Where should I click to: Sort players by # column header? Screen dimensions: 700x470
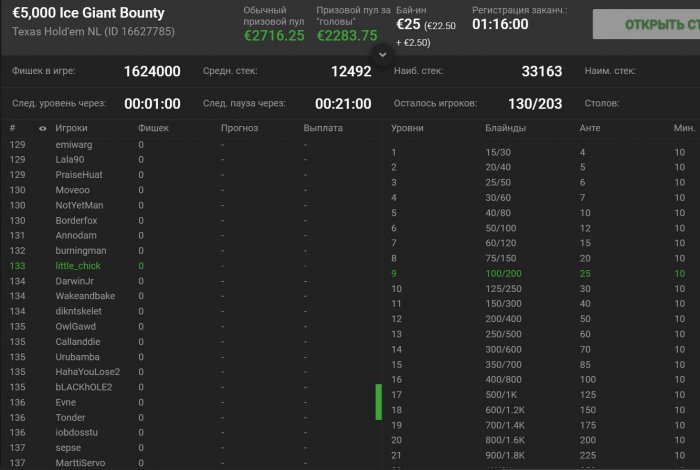coord(12,128)
